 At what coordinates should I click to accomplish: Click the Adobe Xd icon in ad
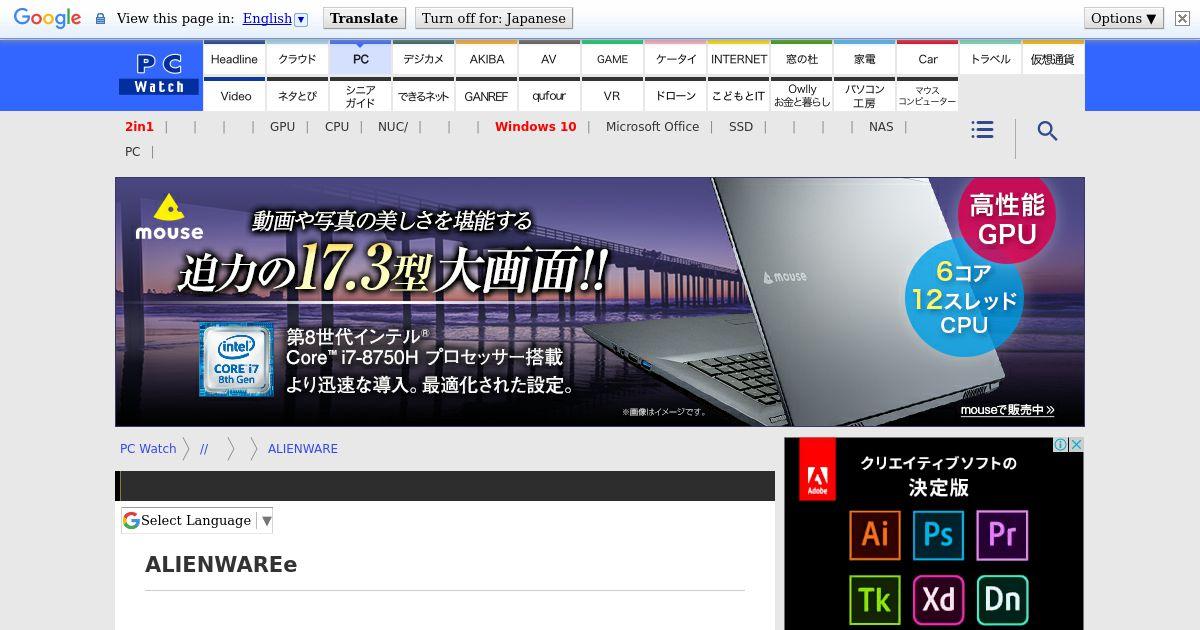[938, 599]
